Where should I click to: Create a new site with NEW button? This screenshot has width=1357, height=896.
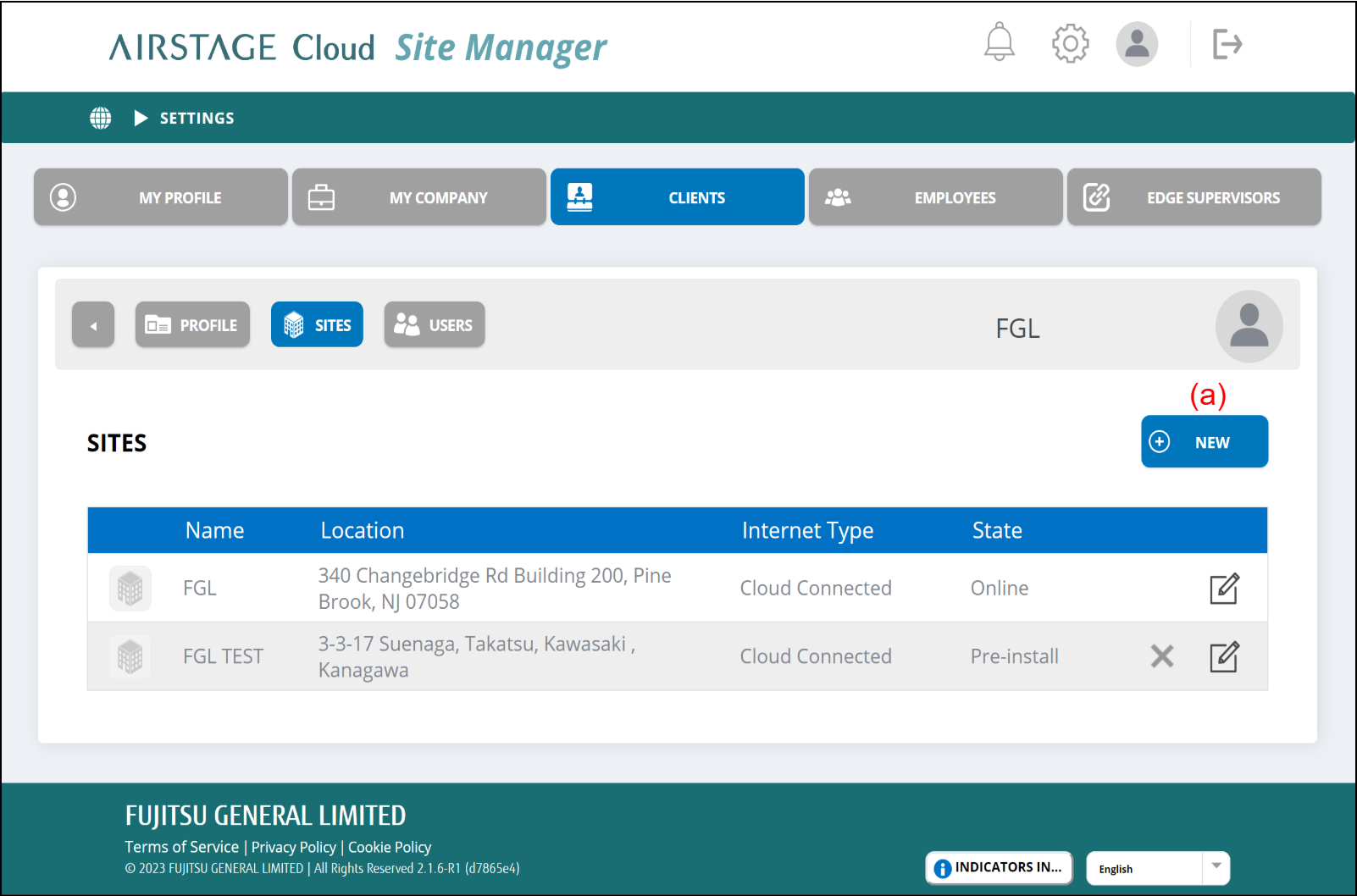tap(1204, 442)
